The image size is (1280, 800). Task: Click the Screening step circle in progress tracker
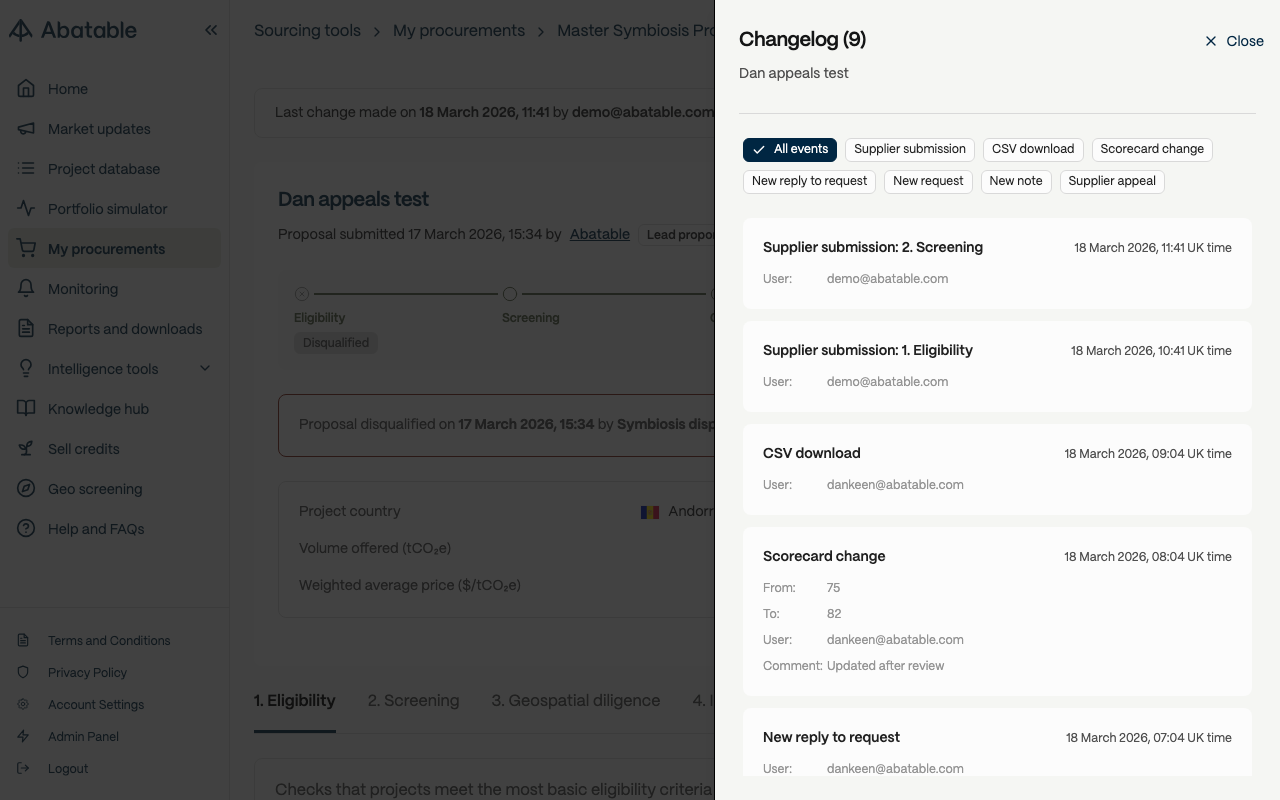[510, 294]
